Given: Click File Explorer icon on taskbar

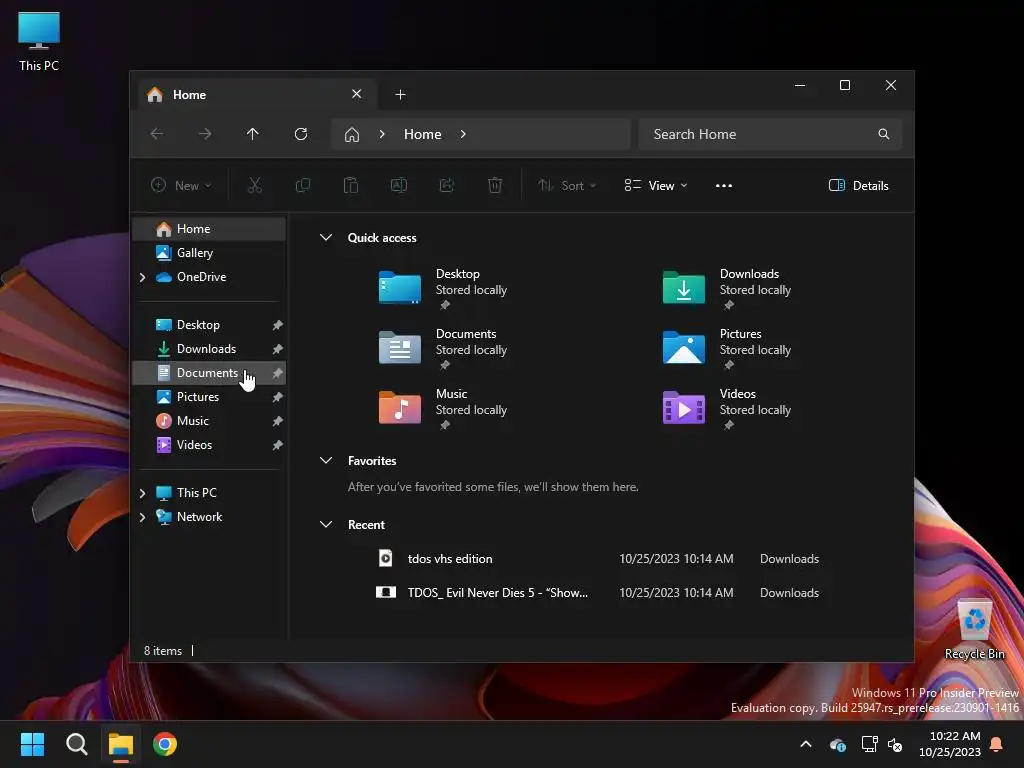Looking at the screenshot, I should tap(121, 744).
